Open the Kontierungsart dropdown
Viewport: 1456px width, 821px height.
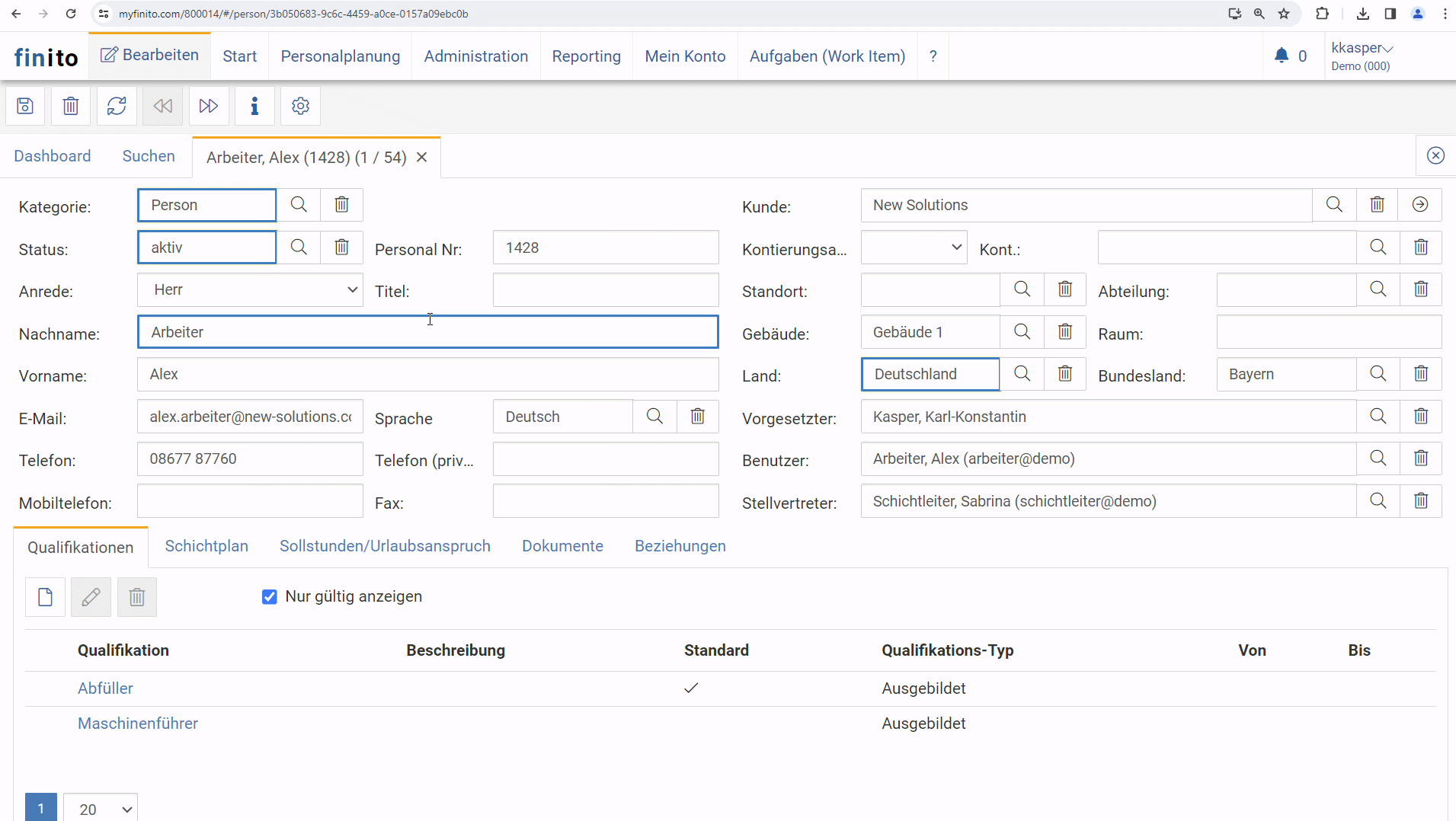(914, 248)
